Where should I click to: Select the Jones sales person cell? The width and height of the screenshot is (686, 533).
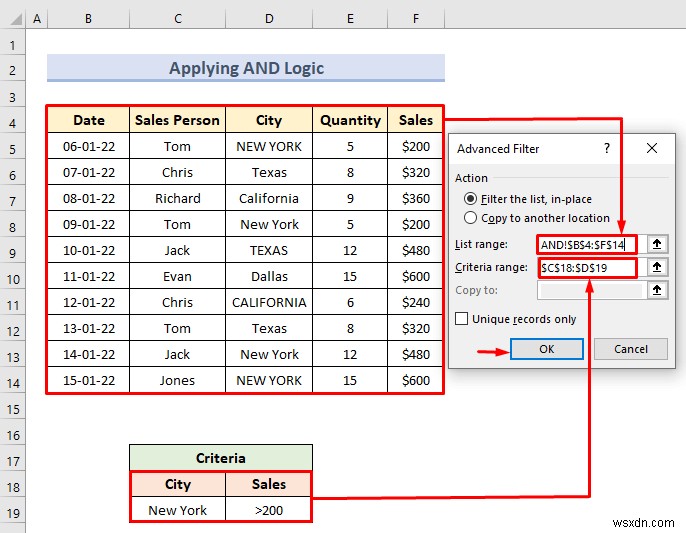click(x=177, y=380)
